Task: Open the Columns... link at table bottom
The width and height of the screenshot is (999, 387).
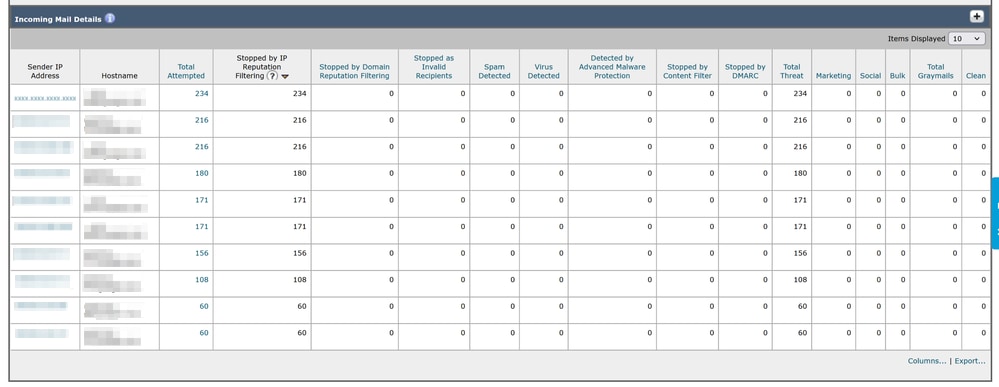Action: point(927,361)
